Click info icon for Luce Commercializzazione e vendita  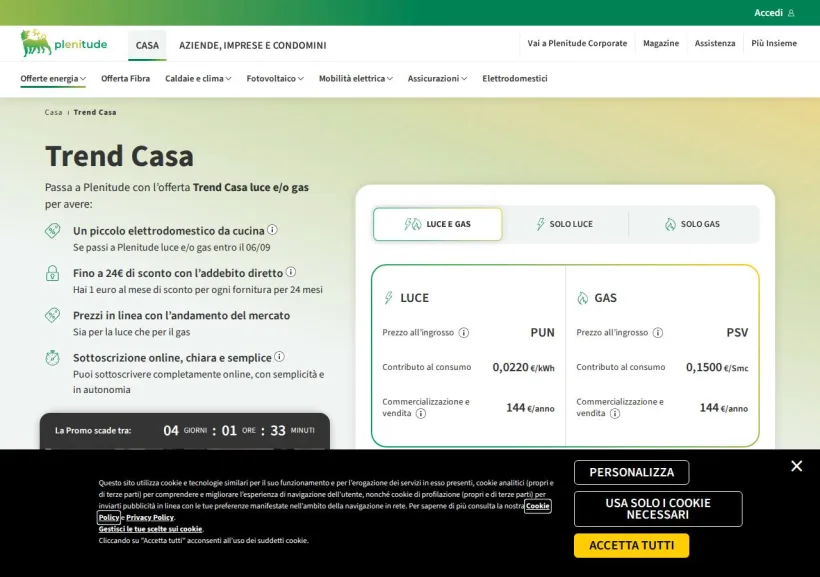tap(420, 414)
